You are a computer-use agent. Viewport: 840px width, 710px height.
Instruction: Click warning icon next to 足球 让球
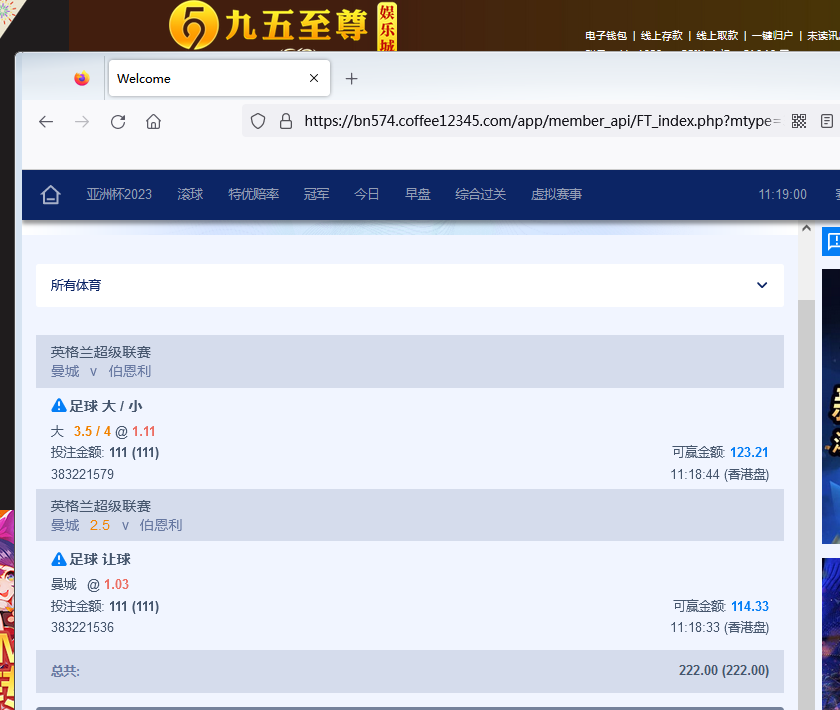click(x=58, y=559)
